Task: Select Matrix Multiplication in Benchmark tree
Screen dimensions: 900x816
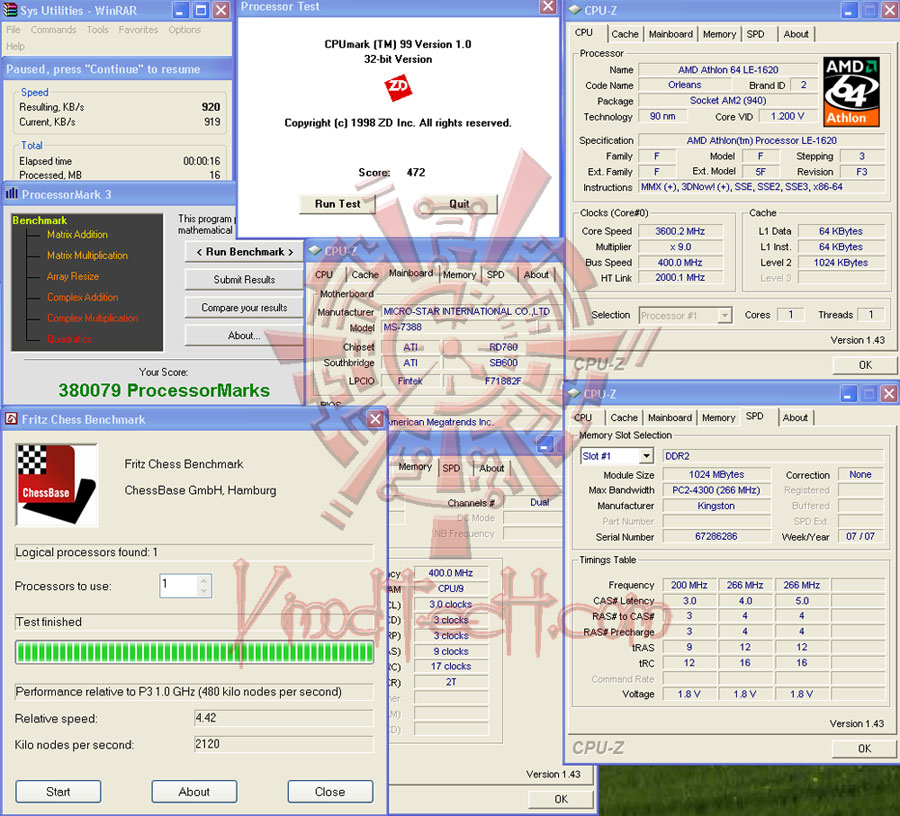Action: pyautogui.click(x=87, y=255)
